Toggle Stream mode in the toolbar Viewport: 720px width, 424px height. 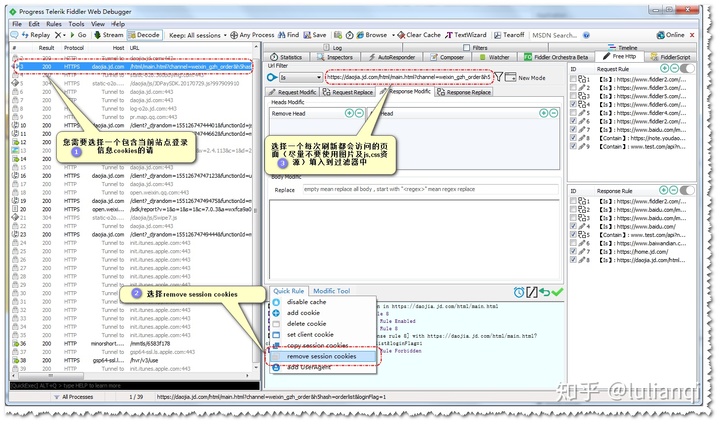pos(109,35)
